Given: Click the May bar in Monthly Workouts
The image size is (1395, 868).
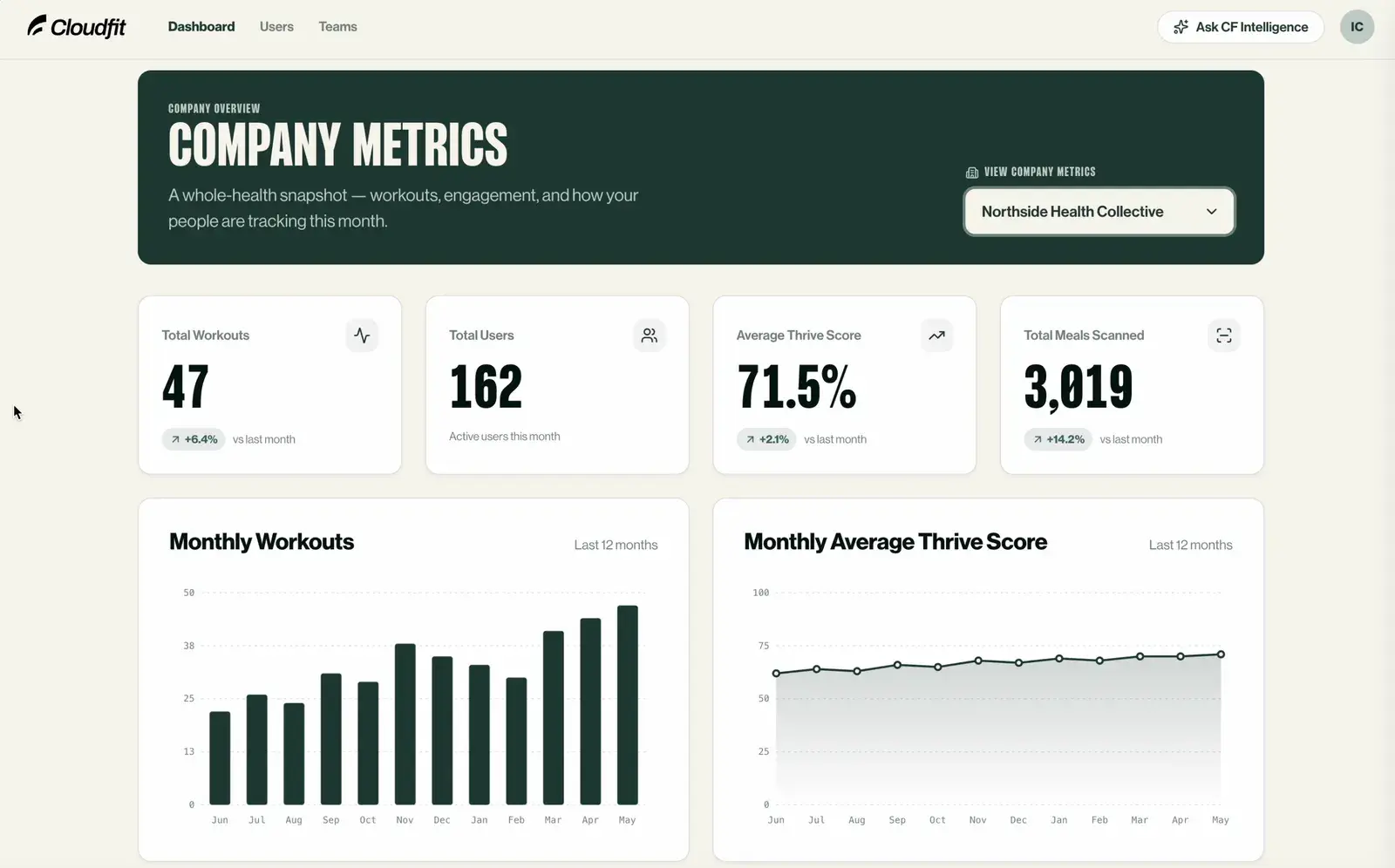Looking at the screenshot, I should [x=628, y=705].
